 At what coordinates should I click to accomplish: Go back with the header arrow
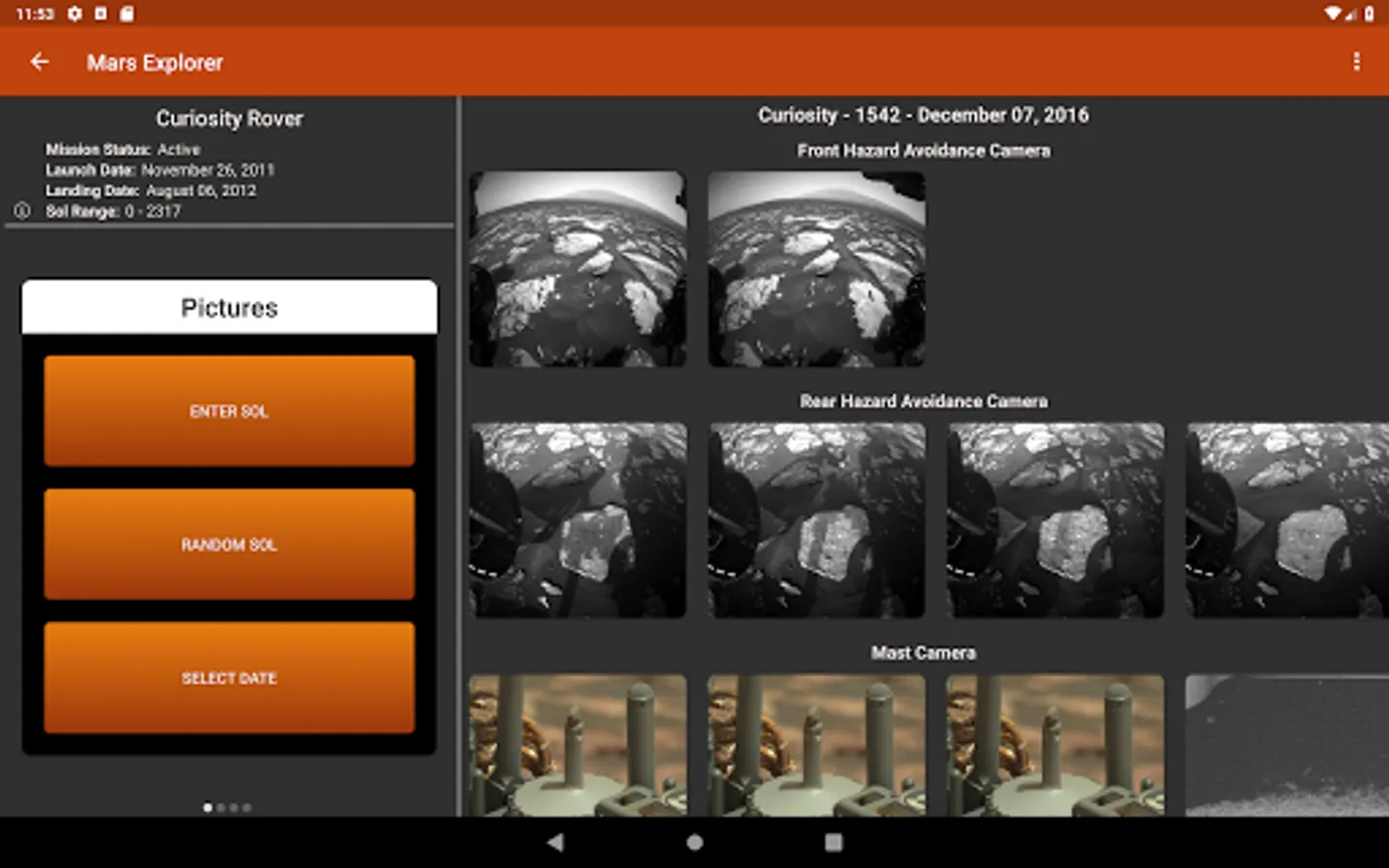[x=40, y=62]
